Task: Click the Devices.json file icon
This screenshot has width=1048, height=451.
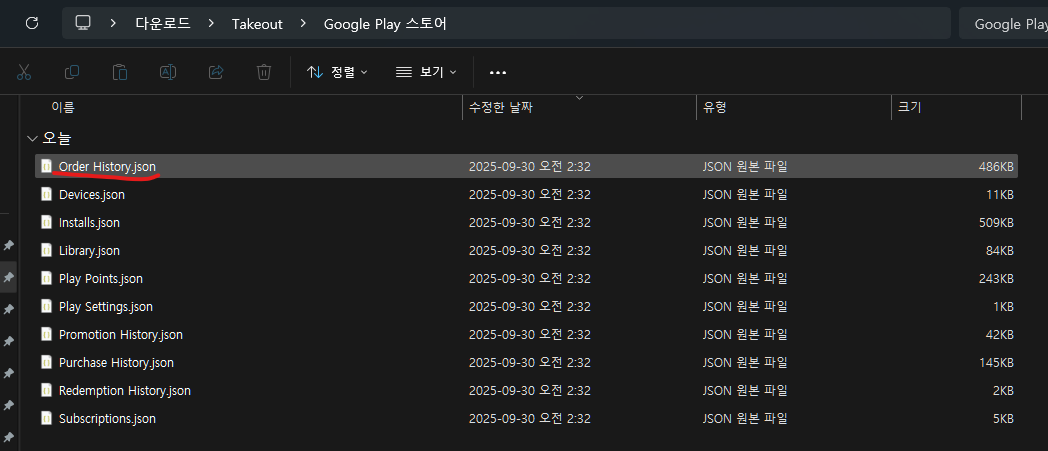Action: point(46,194)
